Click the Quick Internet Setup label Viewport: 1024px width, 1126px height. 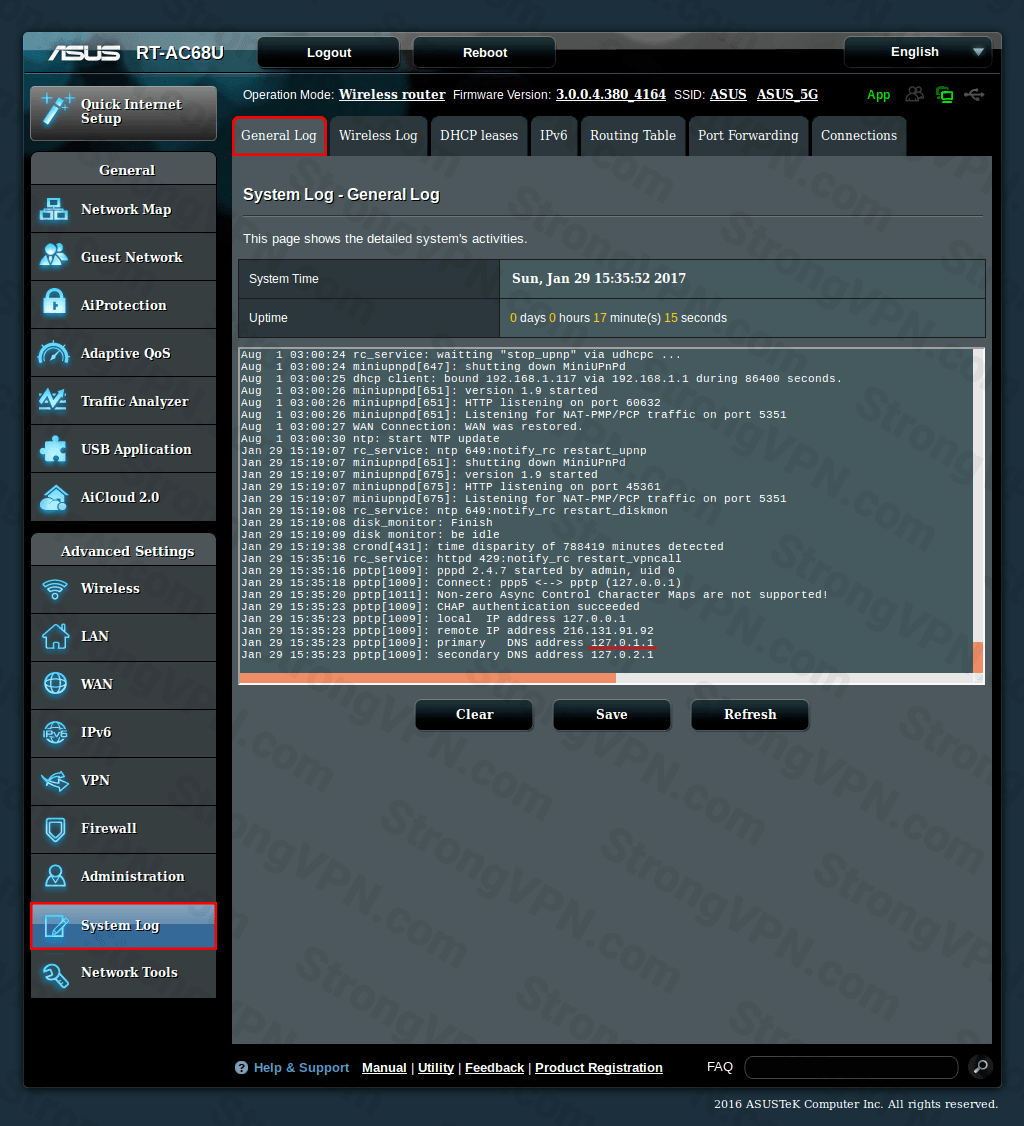pyautogui.click(x=131, y=111)
